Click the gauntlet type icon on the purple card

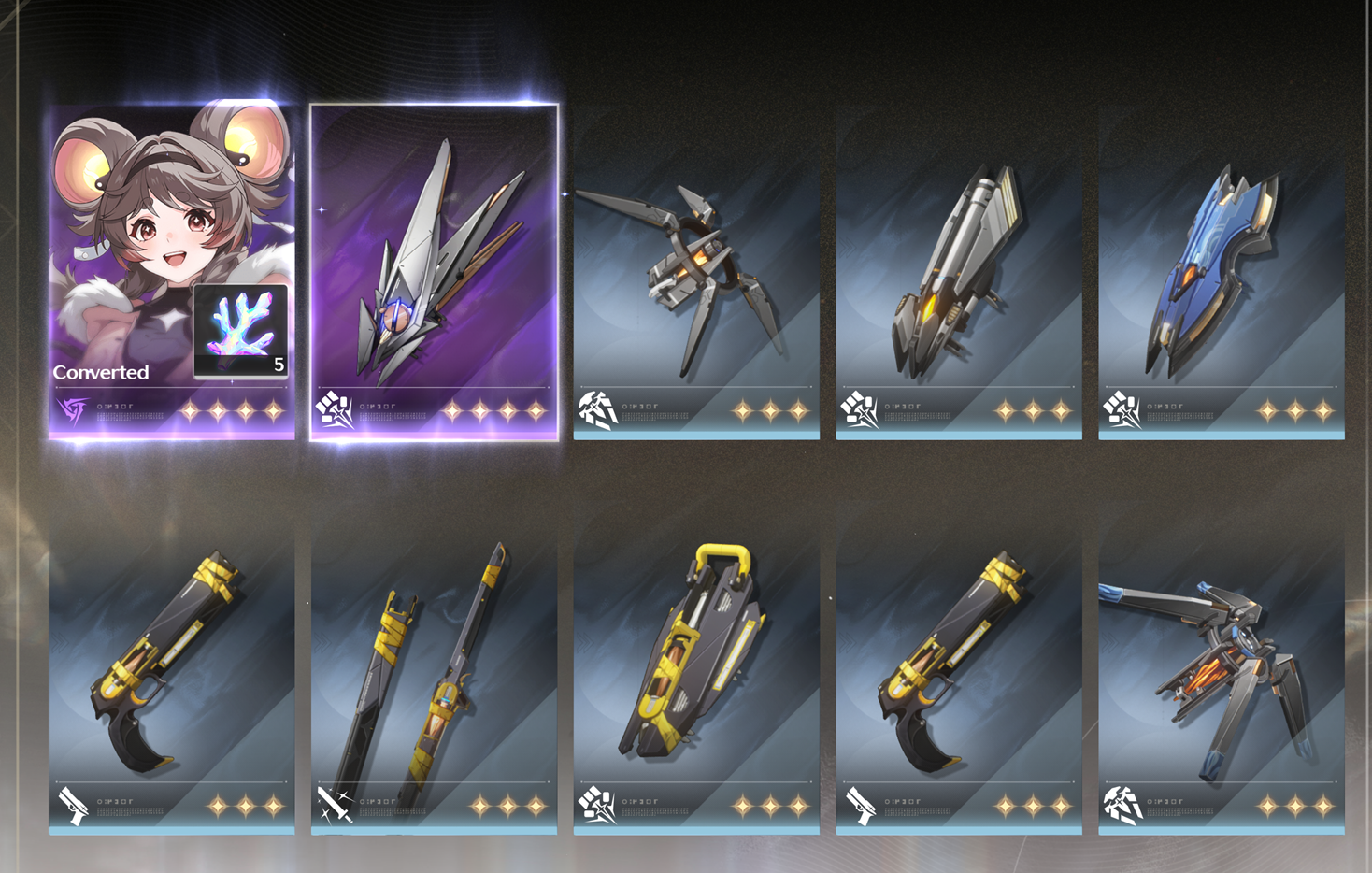[334, 409]
